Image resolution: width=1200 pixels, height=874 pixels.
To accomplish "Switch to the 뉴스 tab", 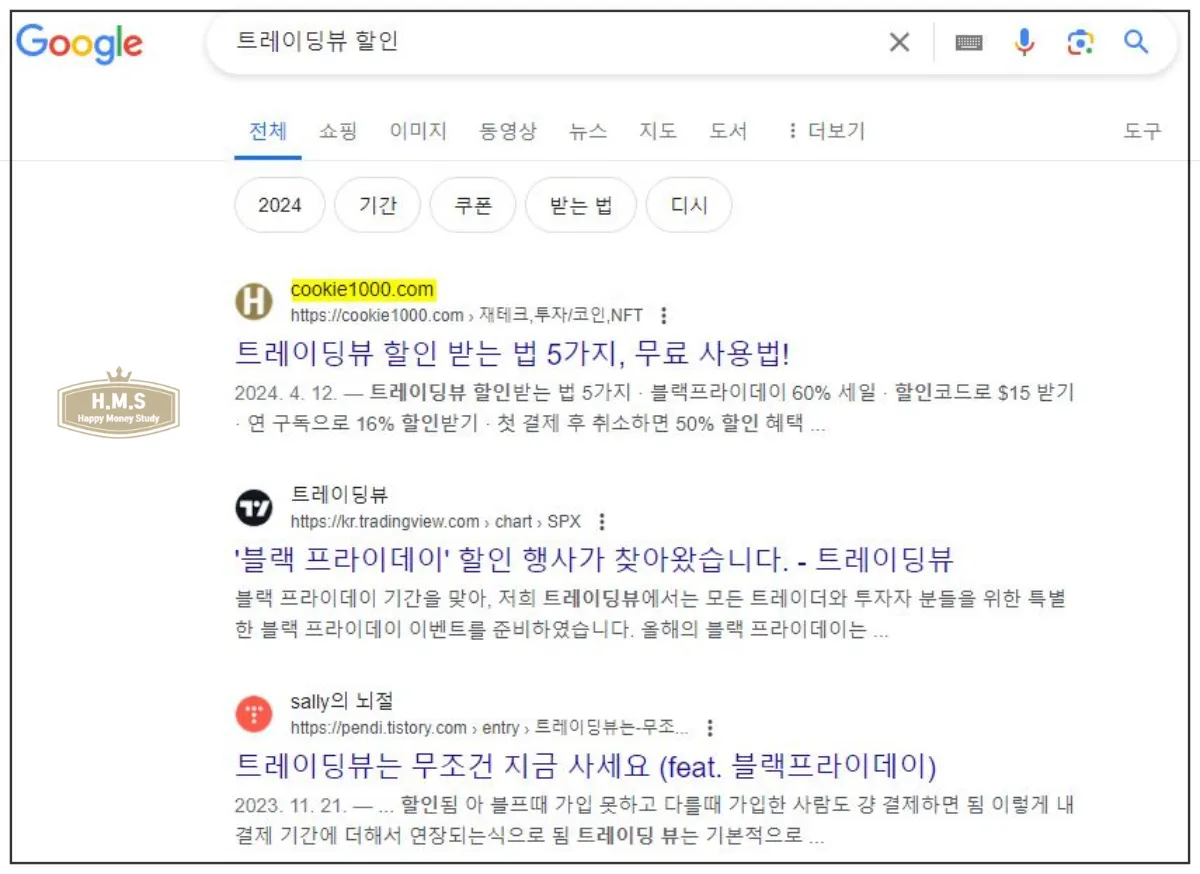I will point(588,131).
